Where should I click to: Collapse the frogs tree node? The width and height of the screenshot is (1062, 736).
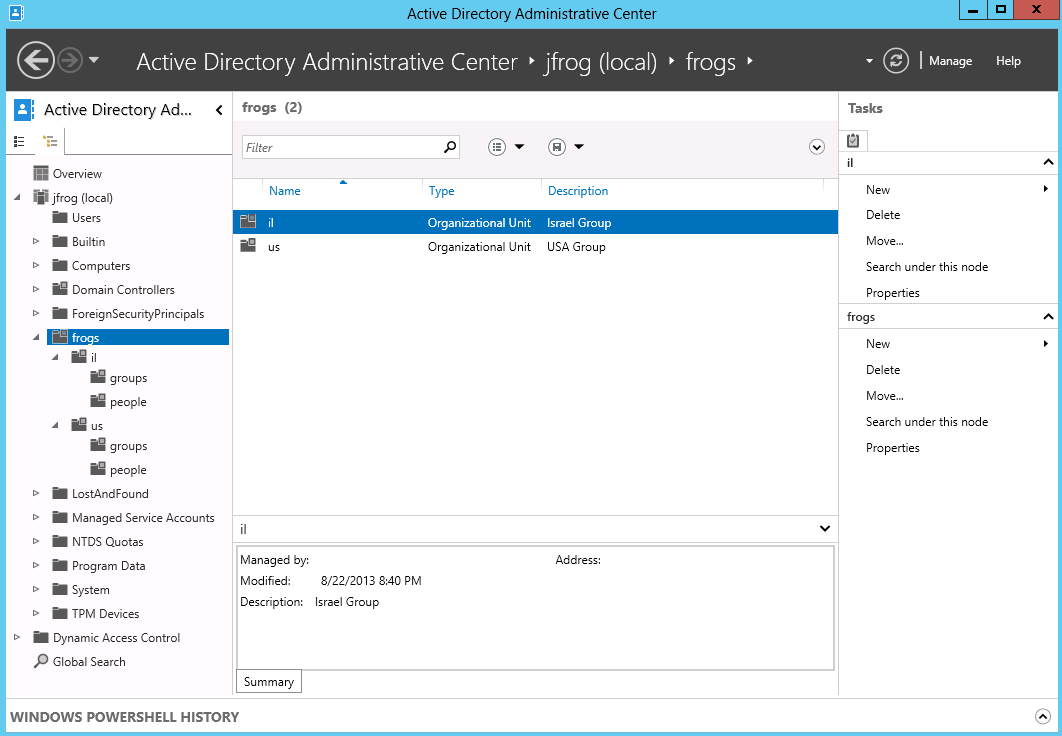pos(36,337)
